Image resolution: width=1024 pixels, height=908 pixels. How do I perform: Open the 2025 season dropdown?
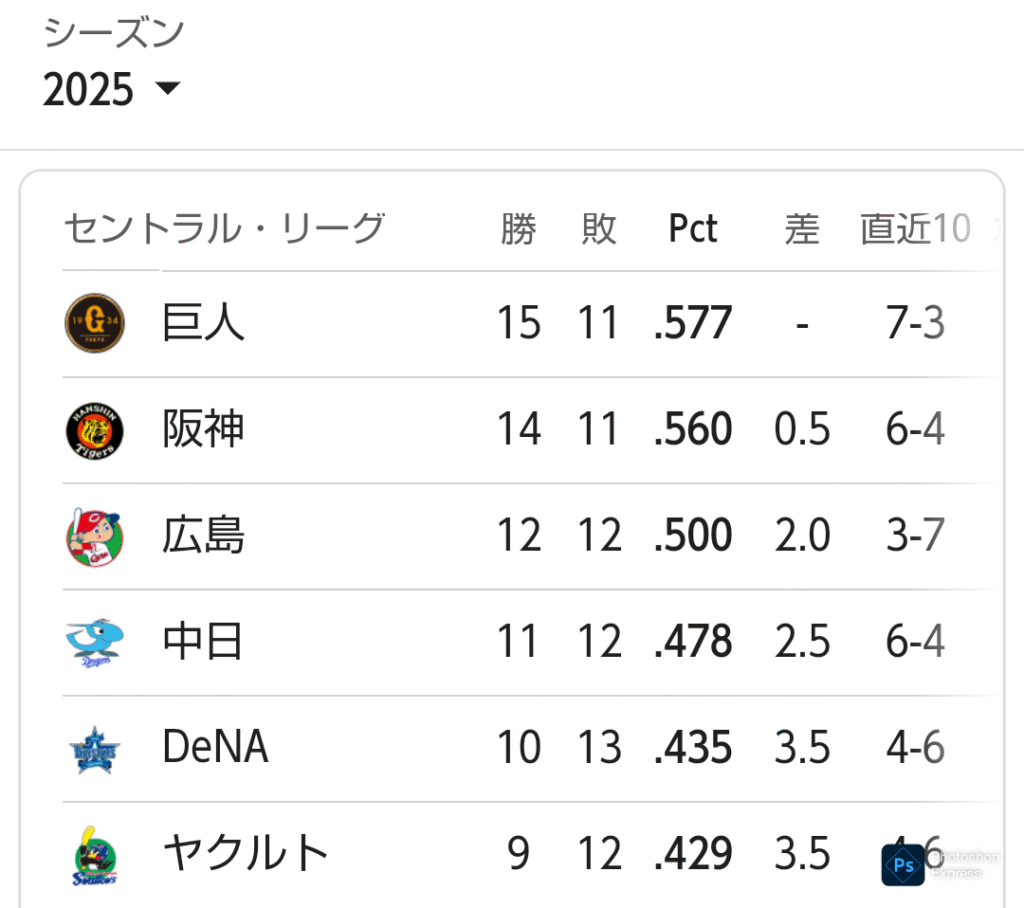(111, 89)
